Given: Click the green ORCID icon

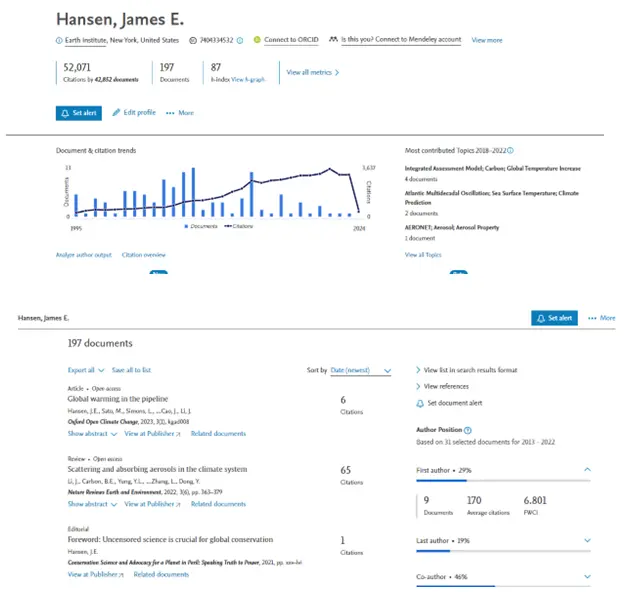Looking at the screenshot, I should pyautogui.click(x=257, y=40).
